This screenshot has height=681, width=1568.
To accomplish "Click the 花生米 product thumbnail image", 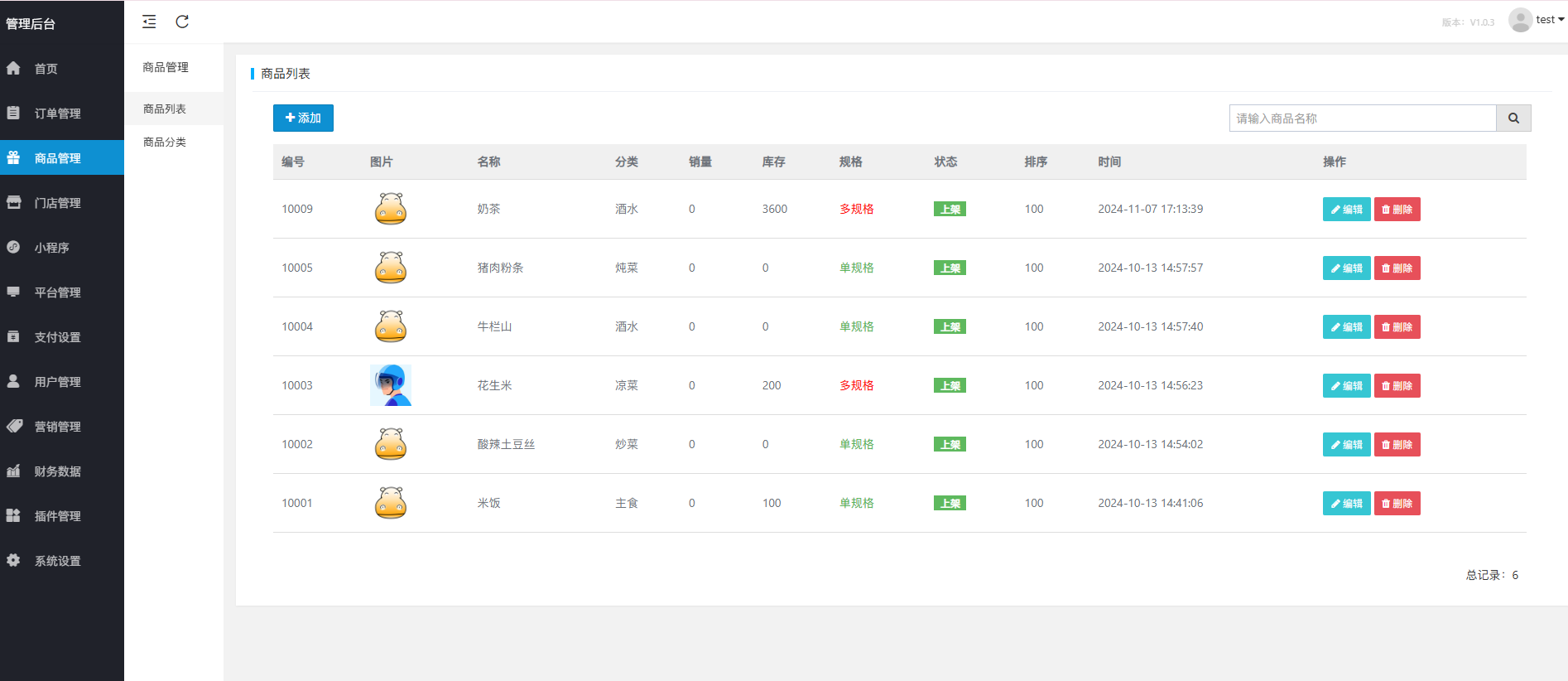I will click(x=391, y=385).
